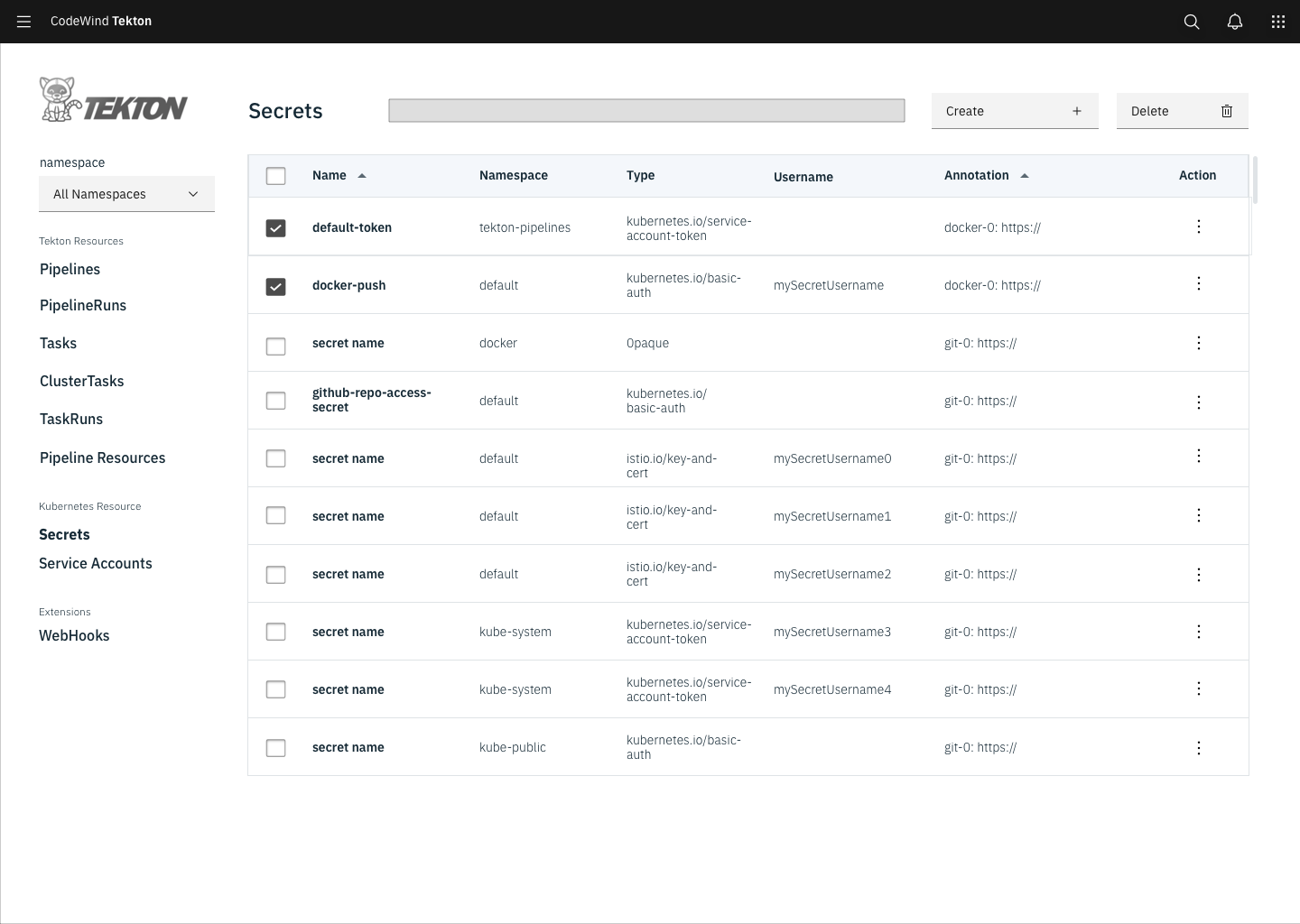Check the checkbox for github-repo-access-secret
The height and width of the screenshot is (924, 1300).
point(275,400)
